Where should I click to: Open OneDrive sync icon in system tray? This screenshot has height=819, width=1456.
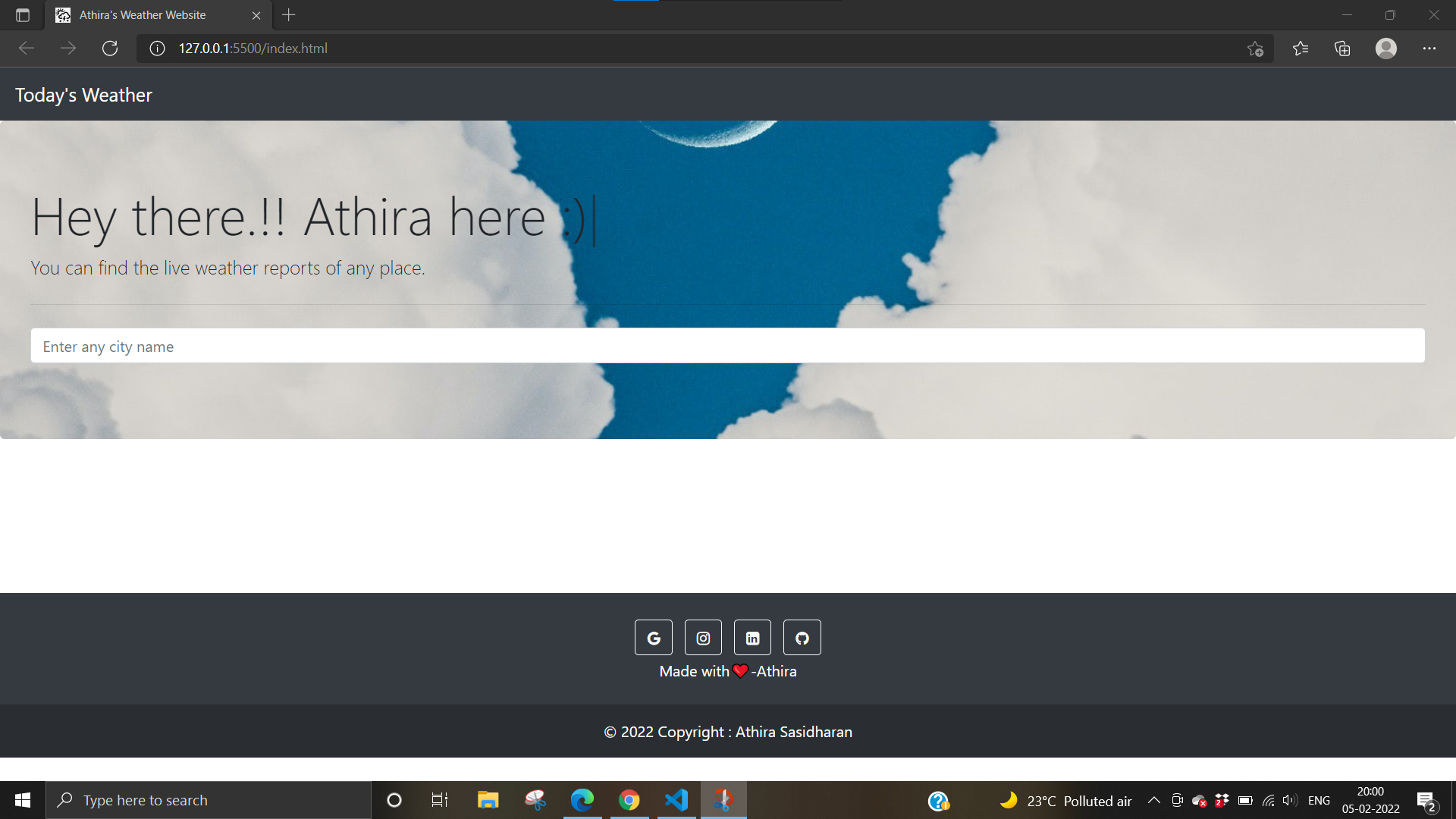(1199, 800)
